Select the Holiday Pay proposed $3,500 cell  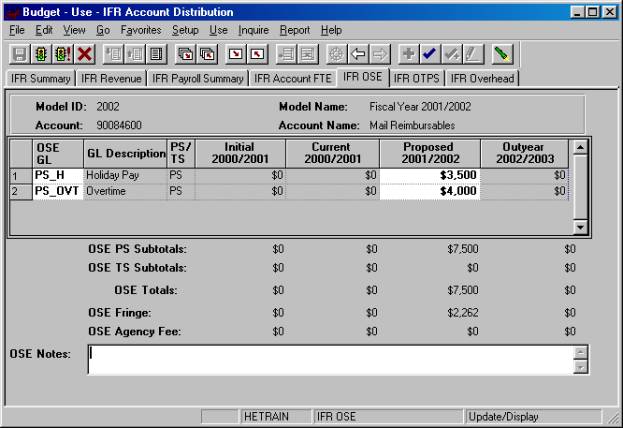pyautogui.click(x=425, y=175)
